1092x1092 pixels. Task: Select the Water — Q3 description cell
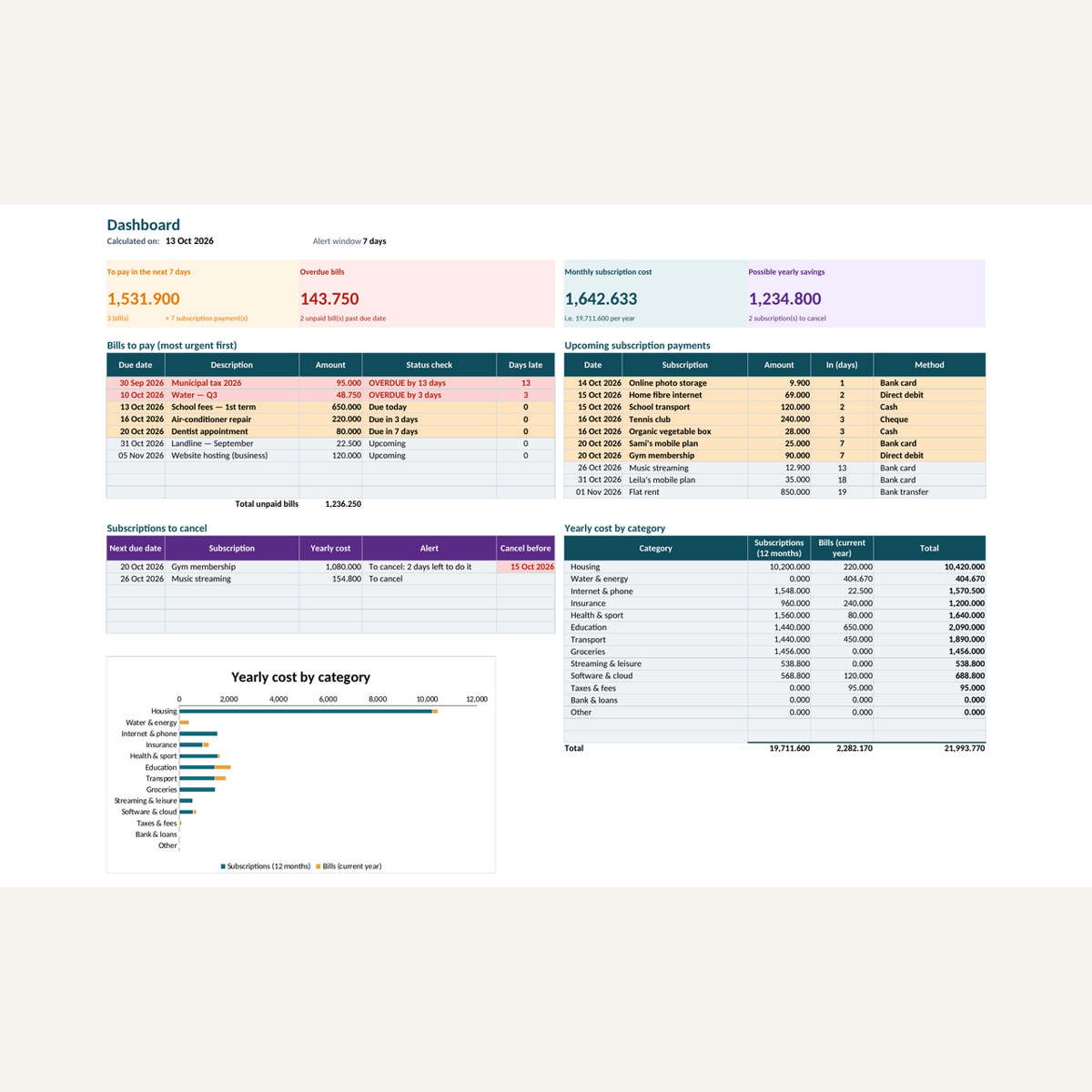232,395
